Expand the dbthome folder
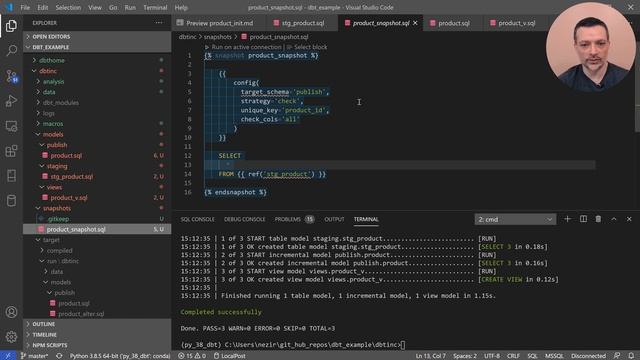640x360 pixels. [x=52, y=60]
